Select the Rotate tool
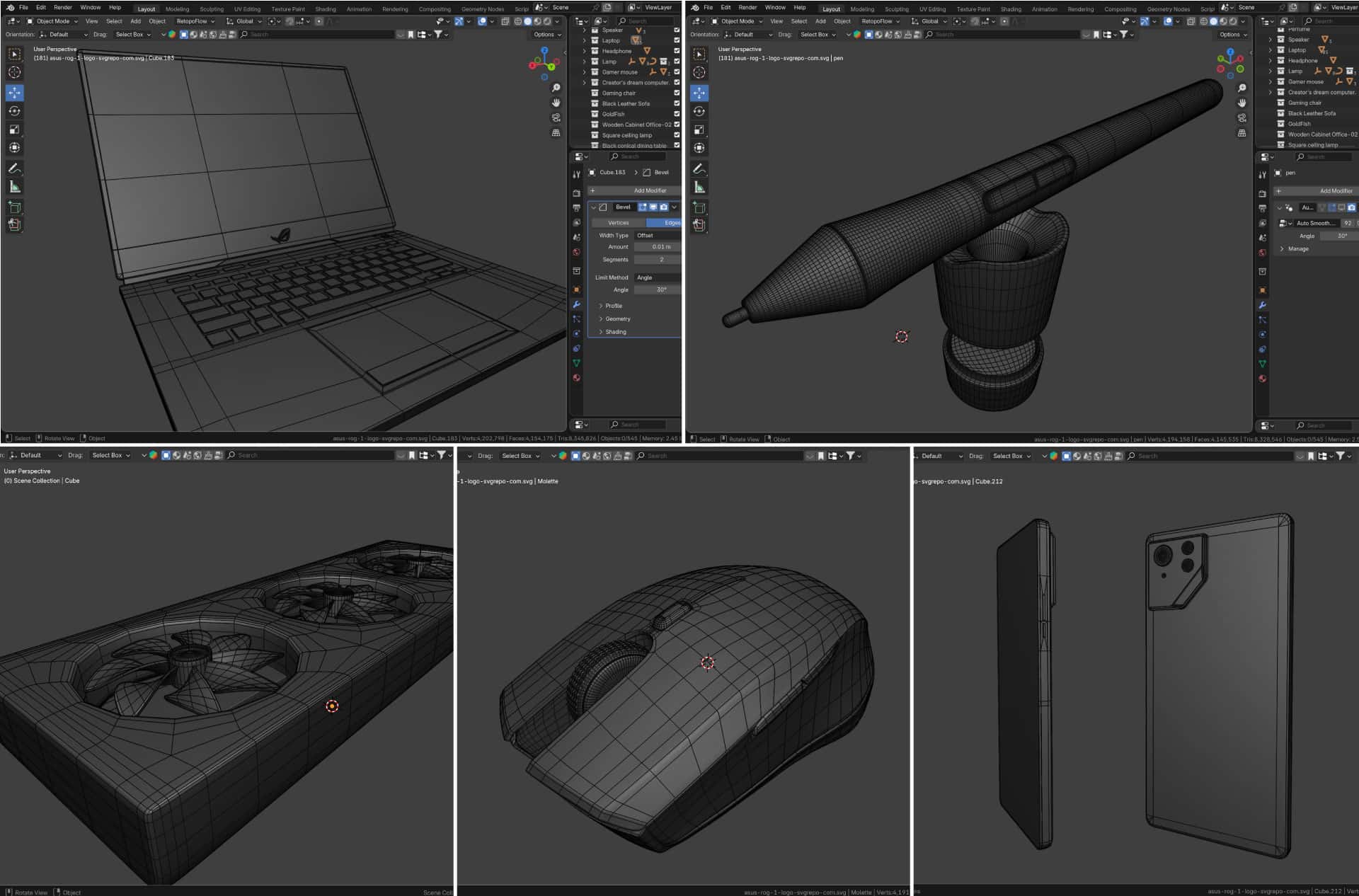 (x=14, y=110)
